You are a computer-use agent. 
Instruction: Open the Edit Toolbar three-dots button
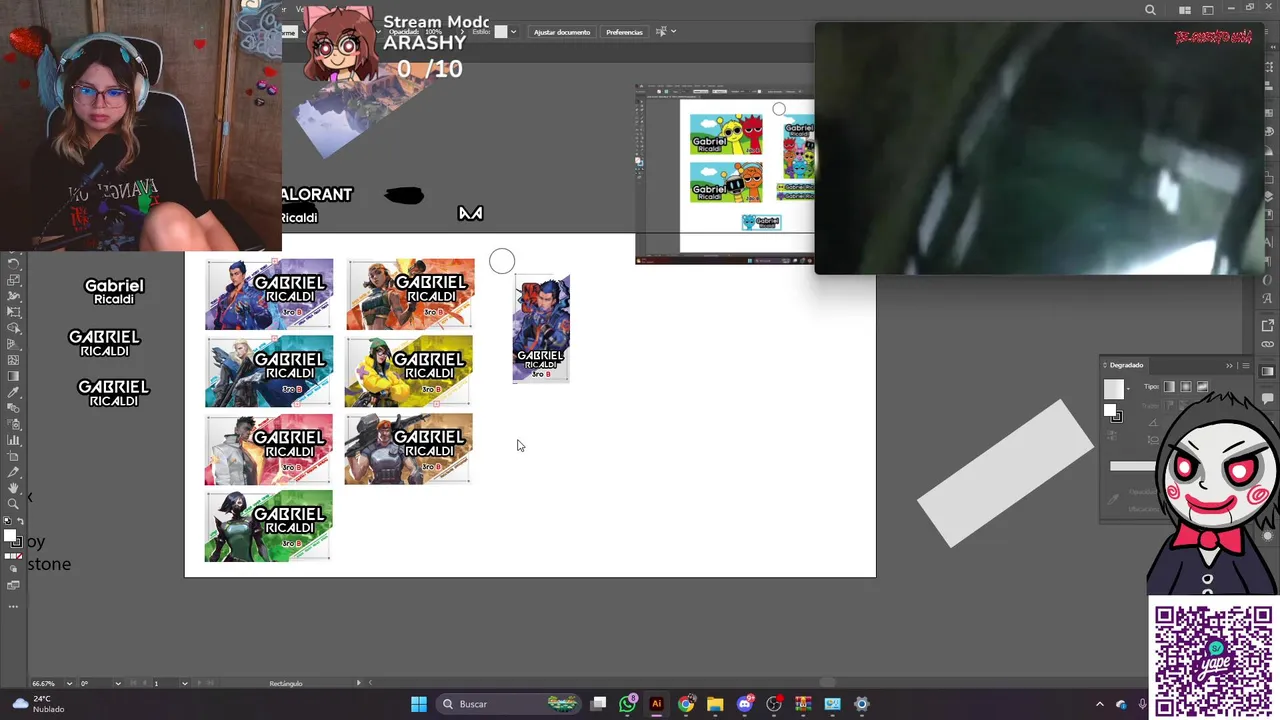tap(13, 606)
